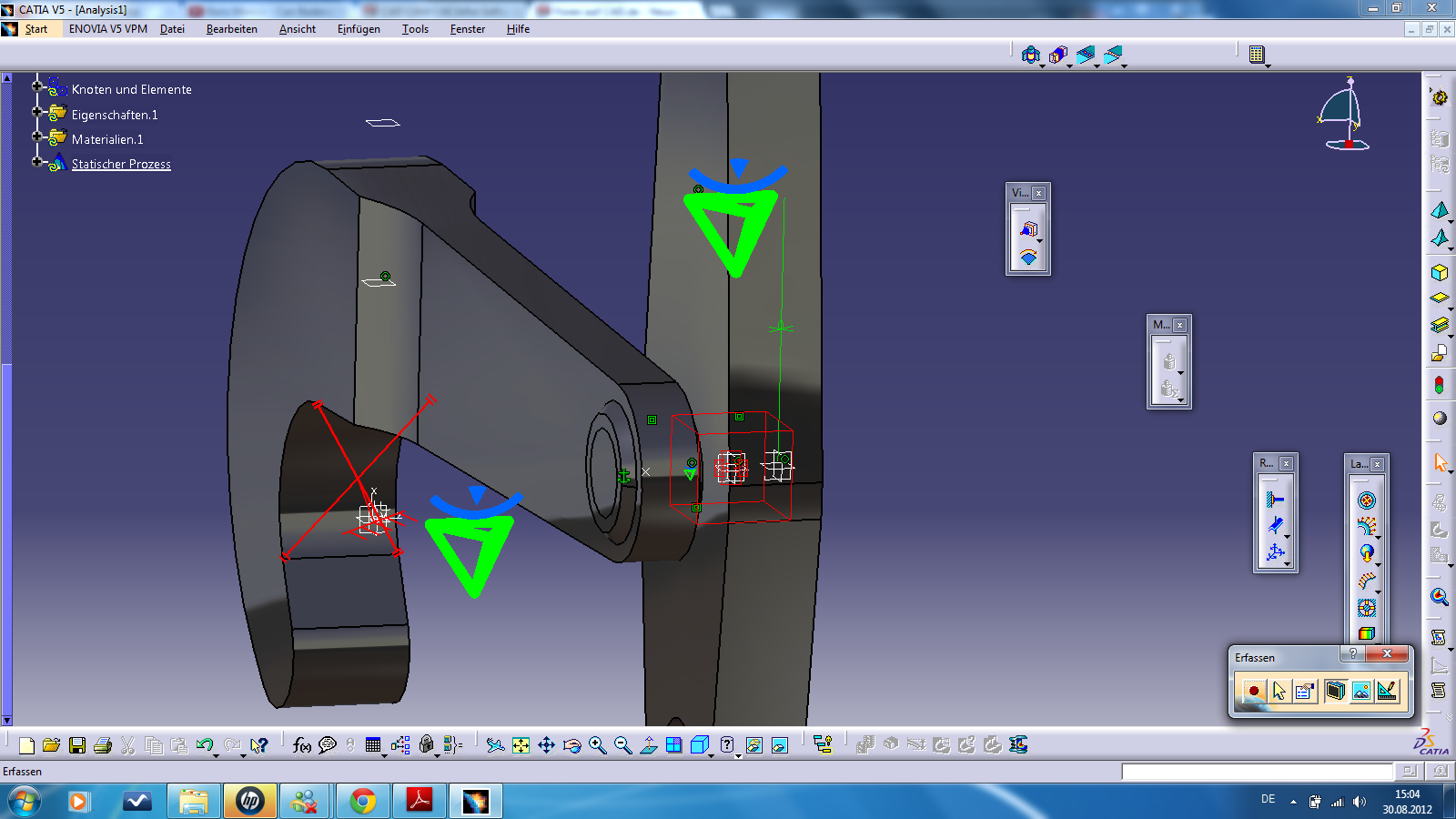Click the Fly Mode airplane icon
This screenshot has width=1456, height=819.
click(x=495, y=745)
